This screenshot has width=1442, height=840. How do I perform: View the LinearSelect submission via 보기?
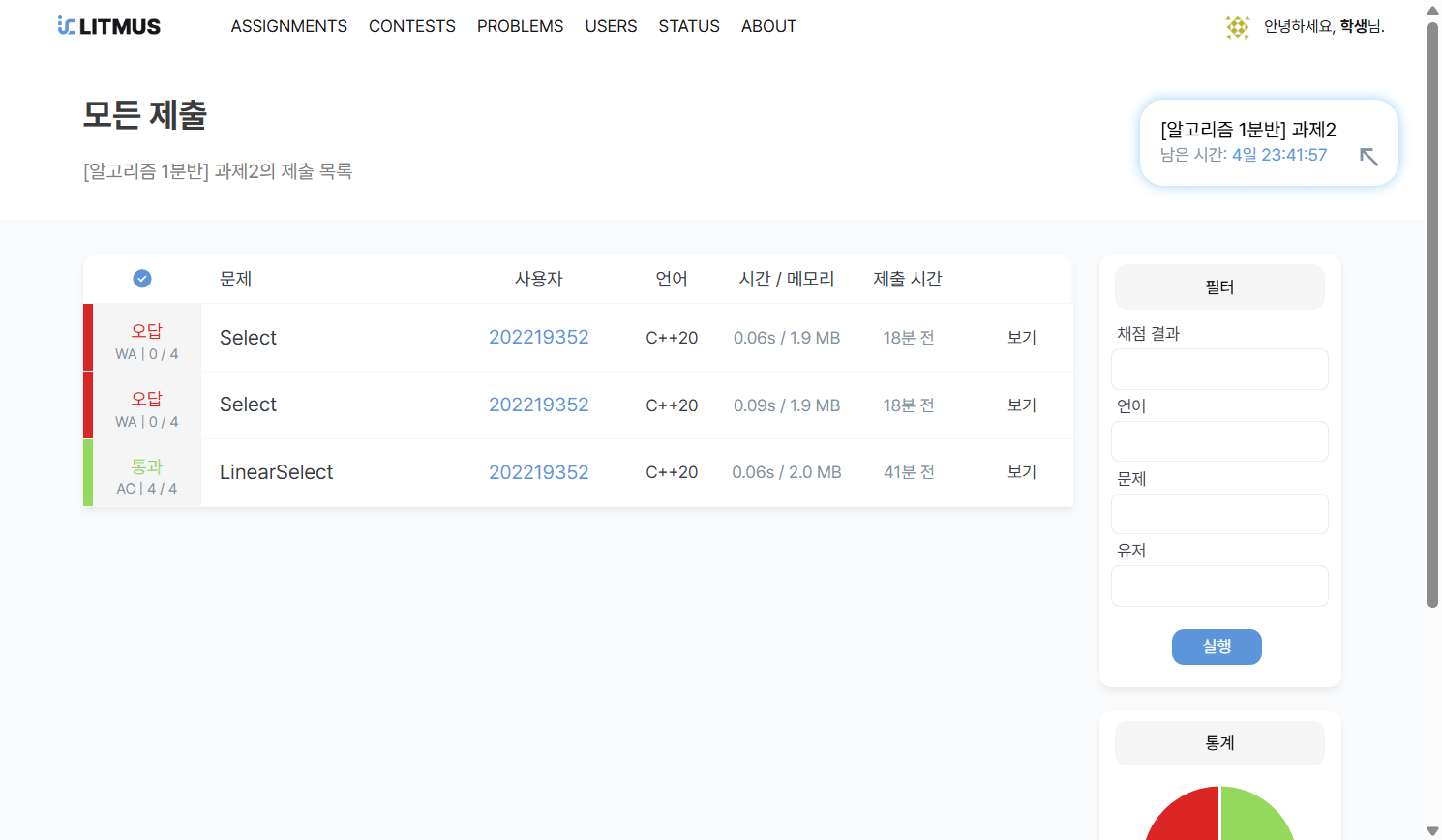click(x=1021, y=472)
